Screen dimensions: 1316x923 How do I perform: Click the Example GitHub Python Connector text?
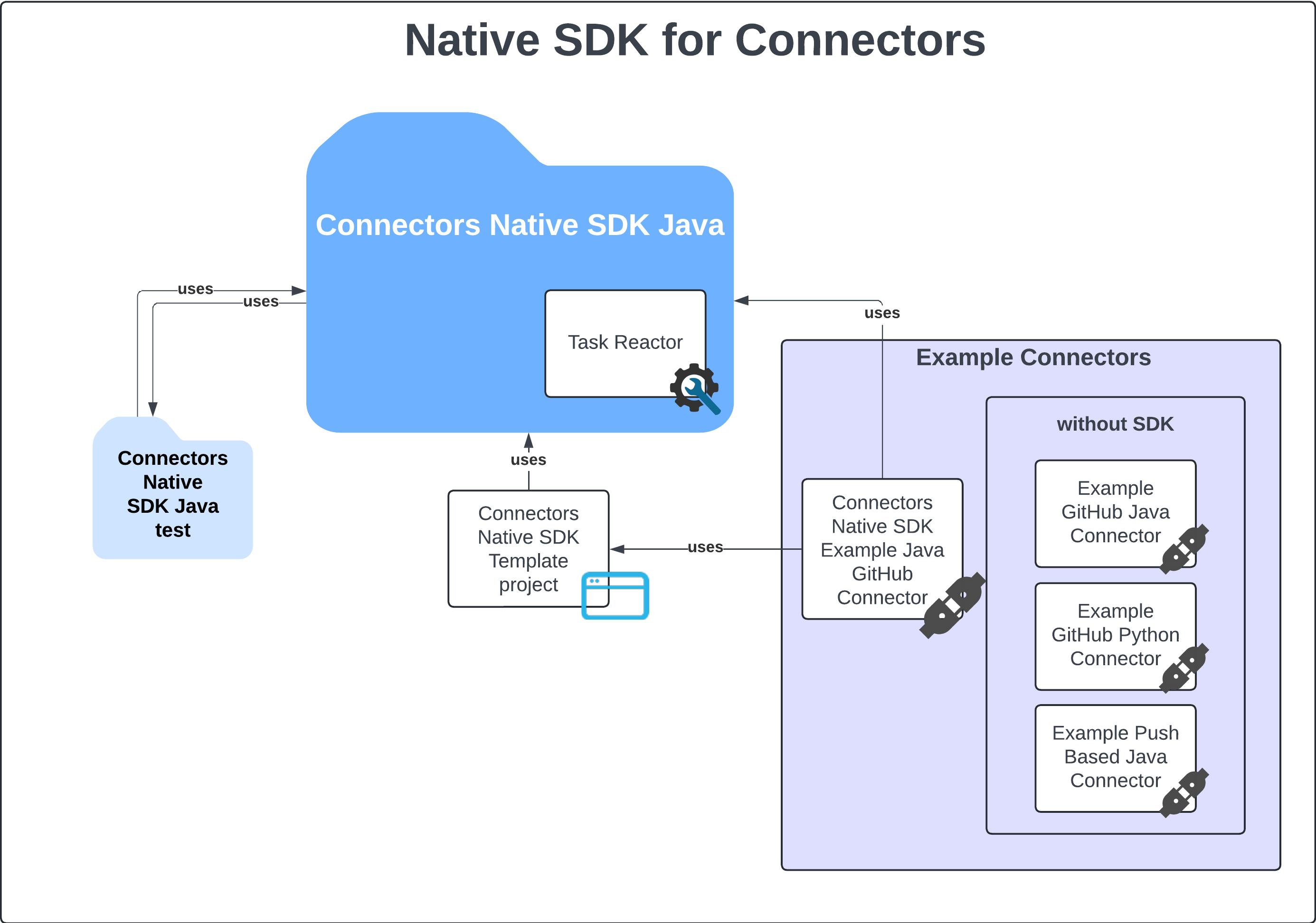point(1115,635)
